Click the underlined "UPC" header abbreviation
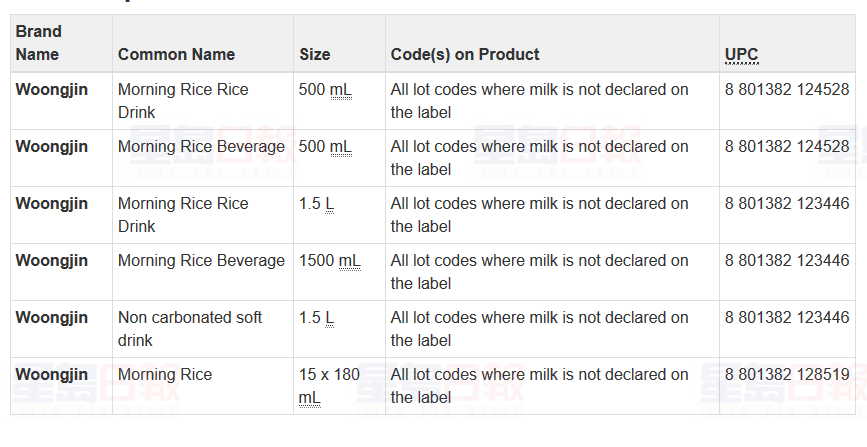867x447 pixels. tap(741, 54)
